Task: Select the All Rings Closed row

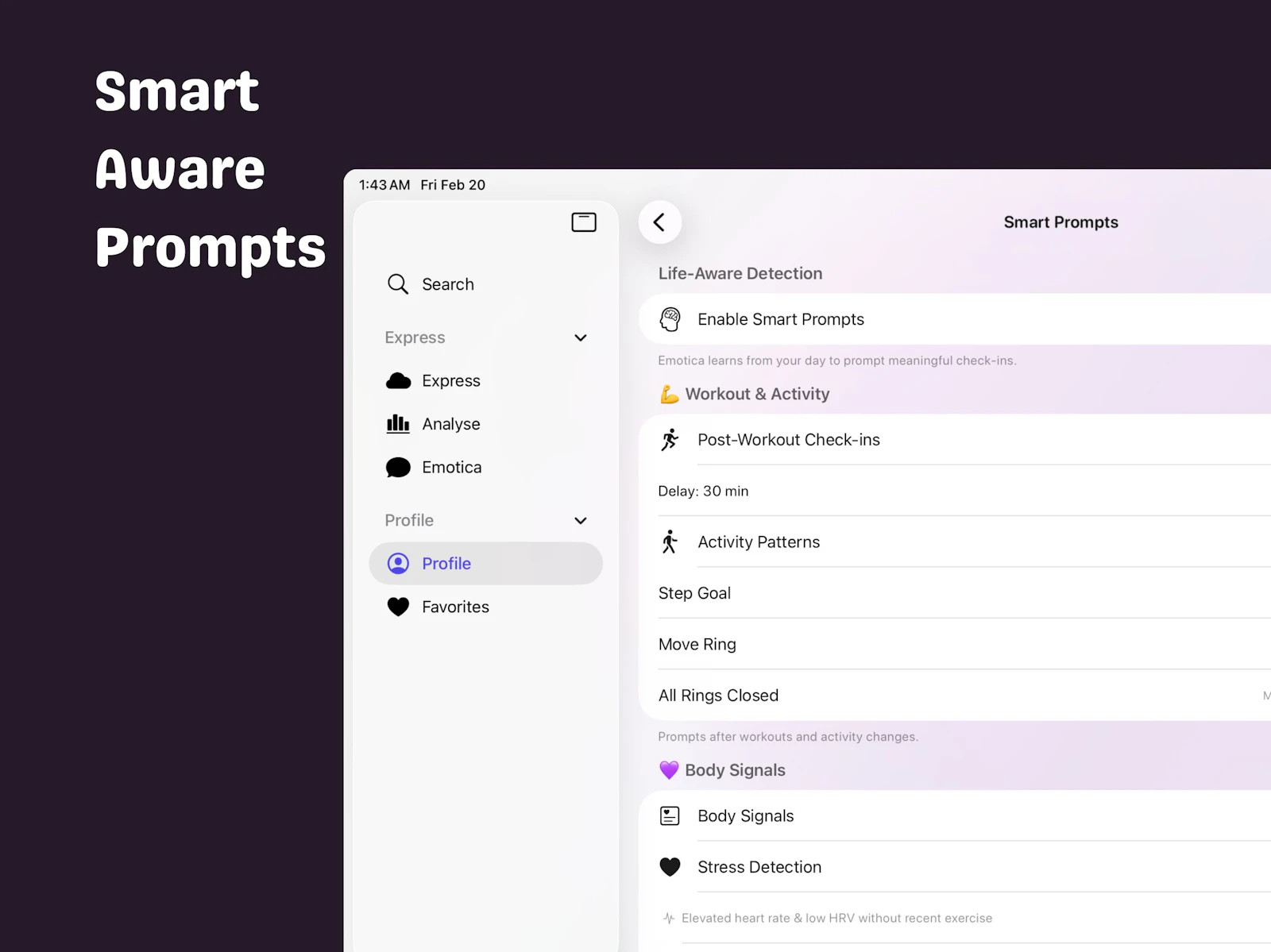Action: 955,696
